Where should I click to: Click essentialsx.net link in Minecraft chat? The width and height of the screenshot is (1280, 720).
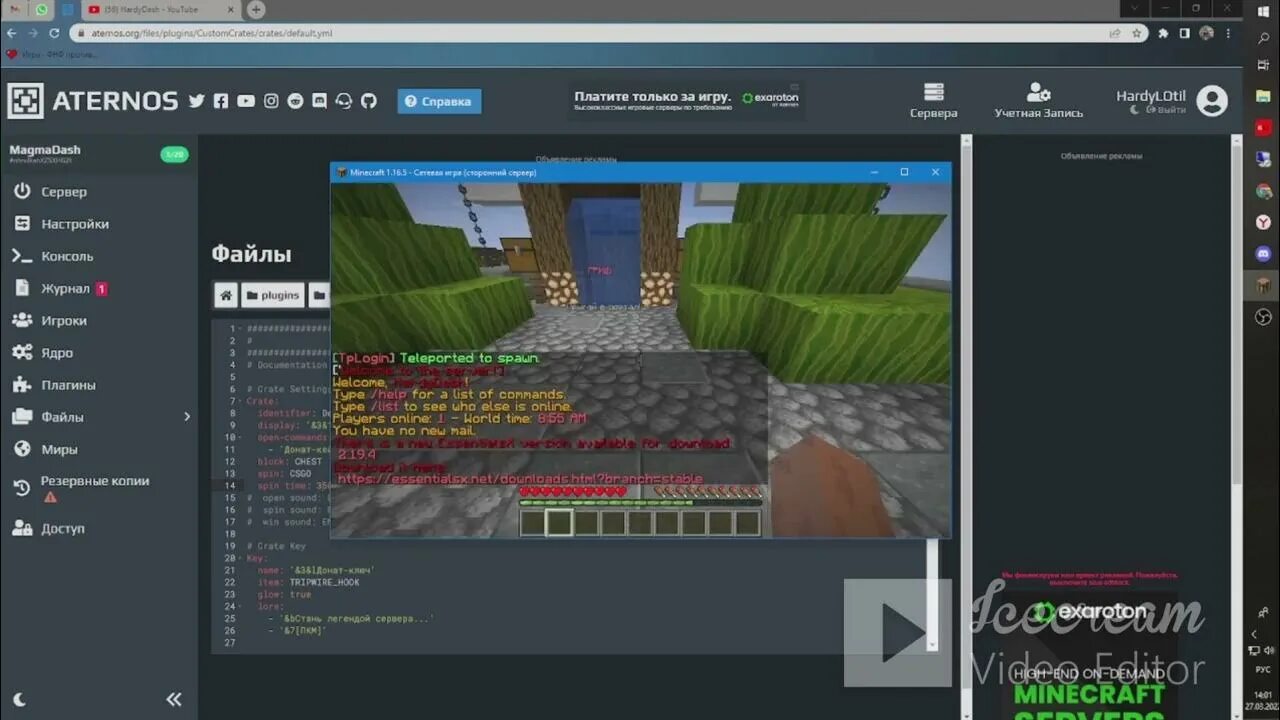coord(520,479)
